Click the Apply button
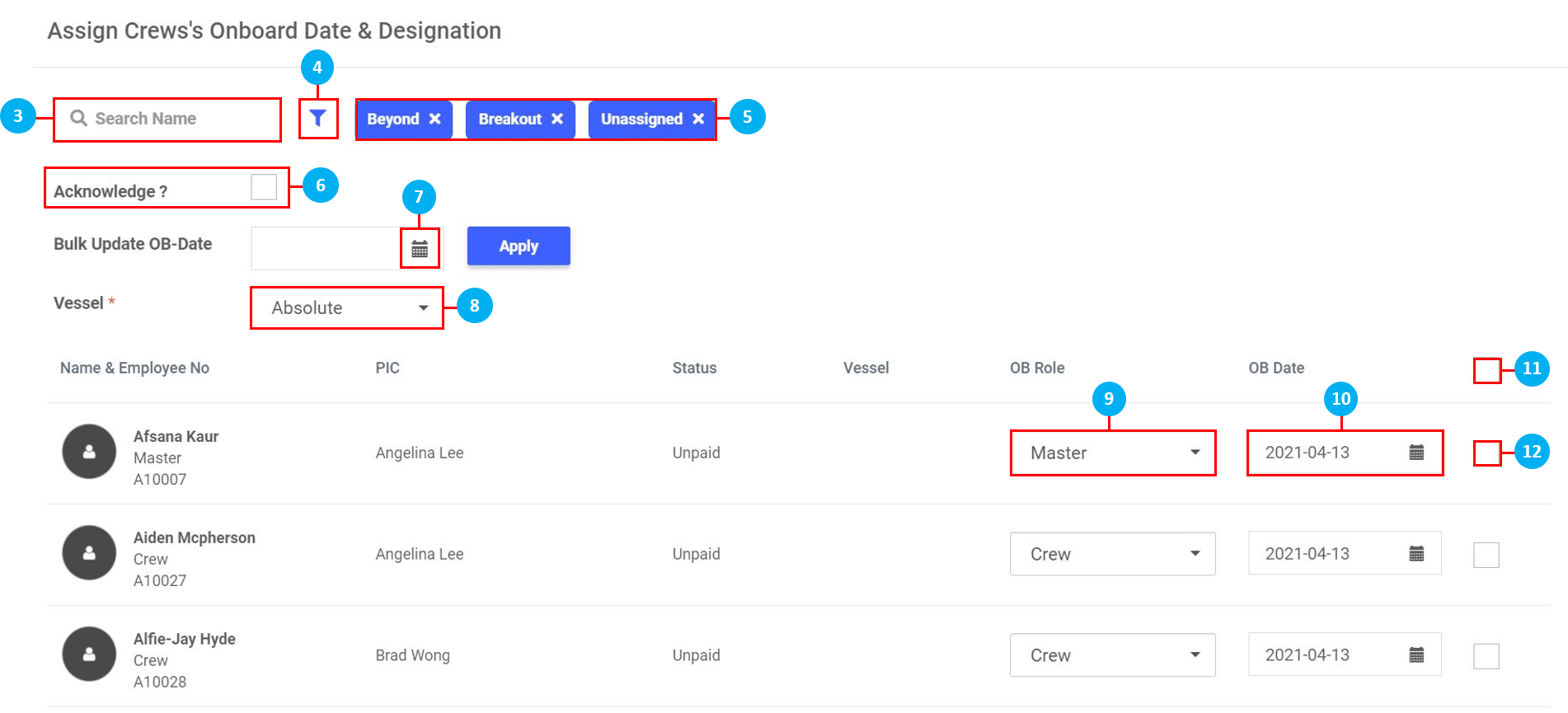 coord(519,246)
